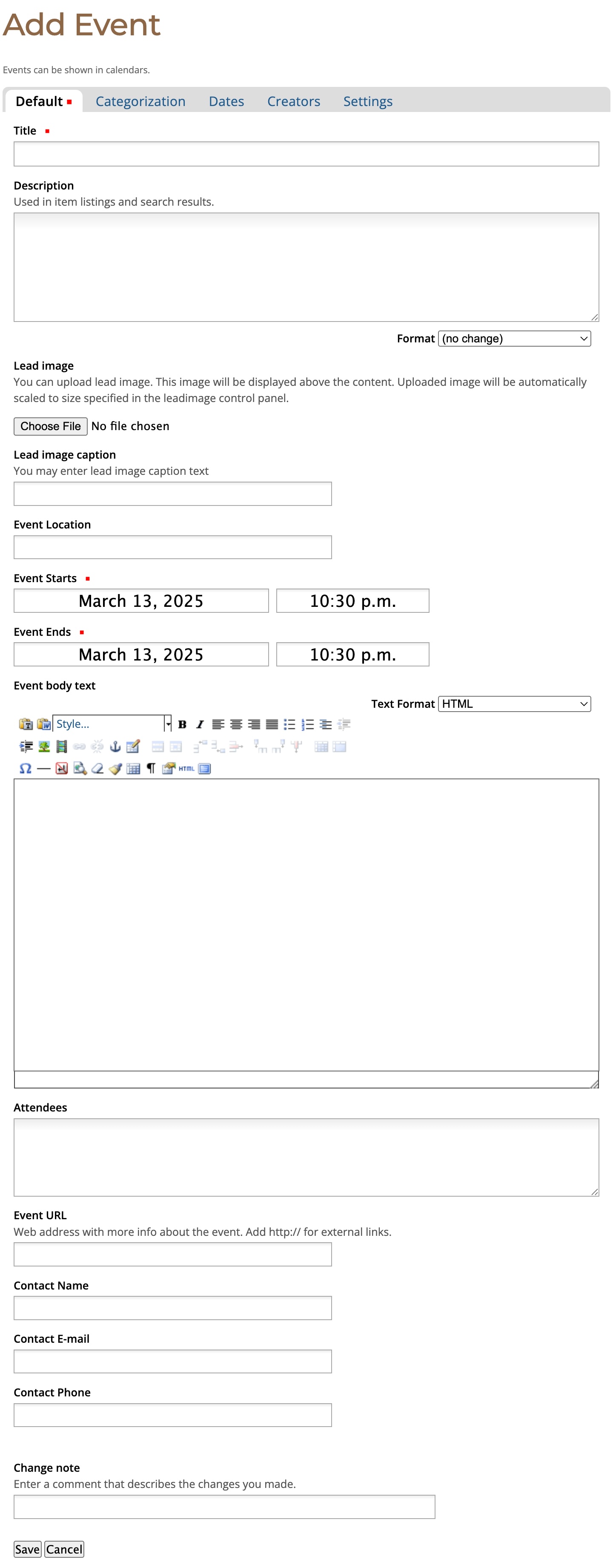The image size is (613, 1568).
Task: Toggle italic formatting in editor toolbar
Action: tap(200, 724)
